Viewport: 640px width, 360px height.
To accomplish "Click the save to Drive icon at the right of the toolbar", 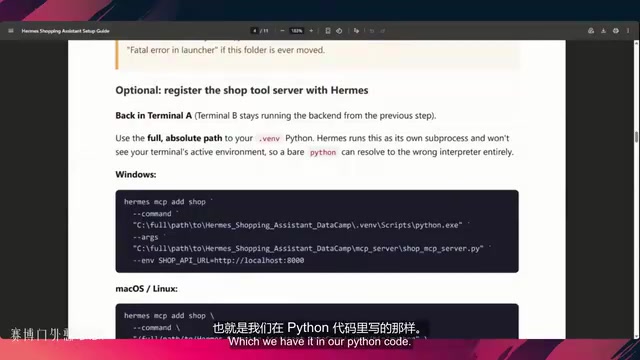I will 591,31.
